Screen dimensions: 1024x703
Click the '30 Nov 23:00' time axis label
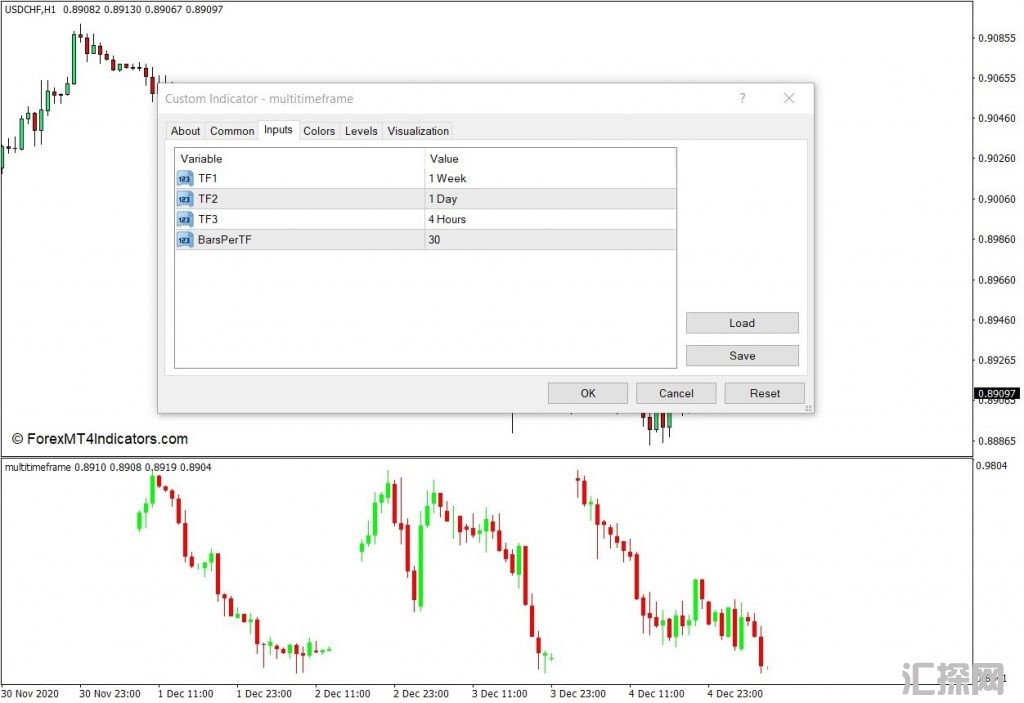coord(110,693)
